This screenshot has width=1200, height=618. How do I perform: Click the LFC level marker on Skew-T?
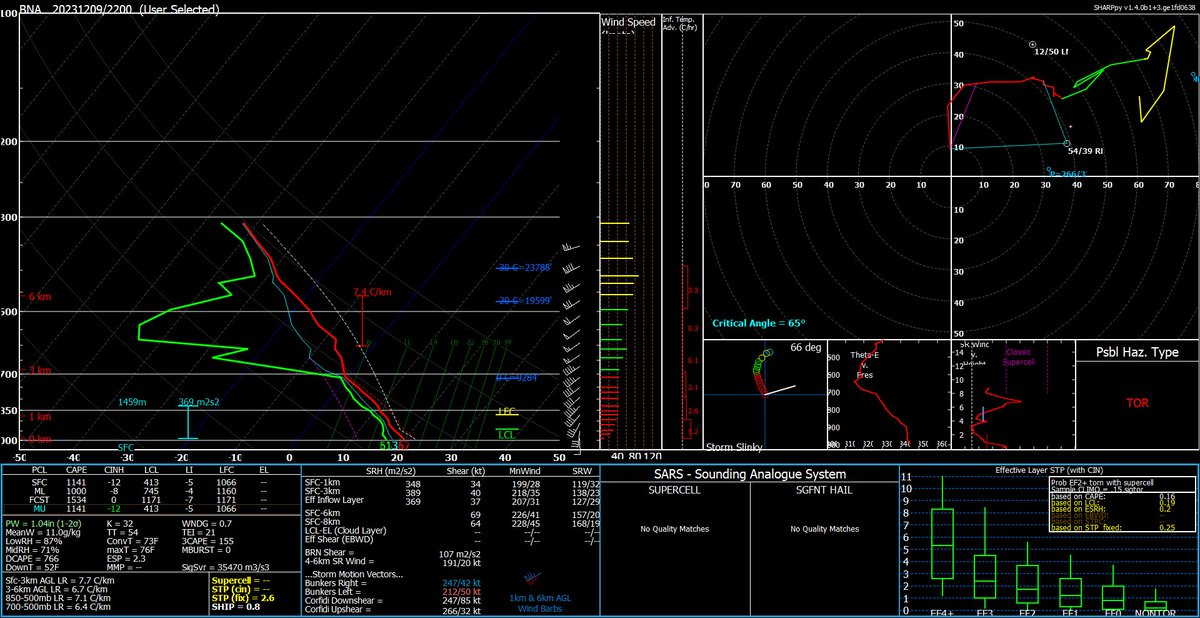tap(508, 411)
